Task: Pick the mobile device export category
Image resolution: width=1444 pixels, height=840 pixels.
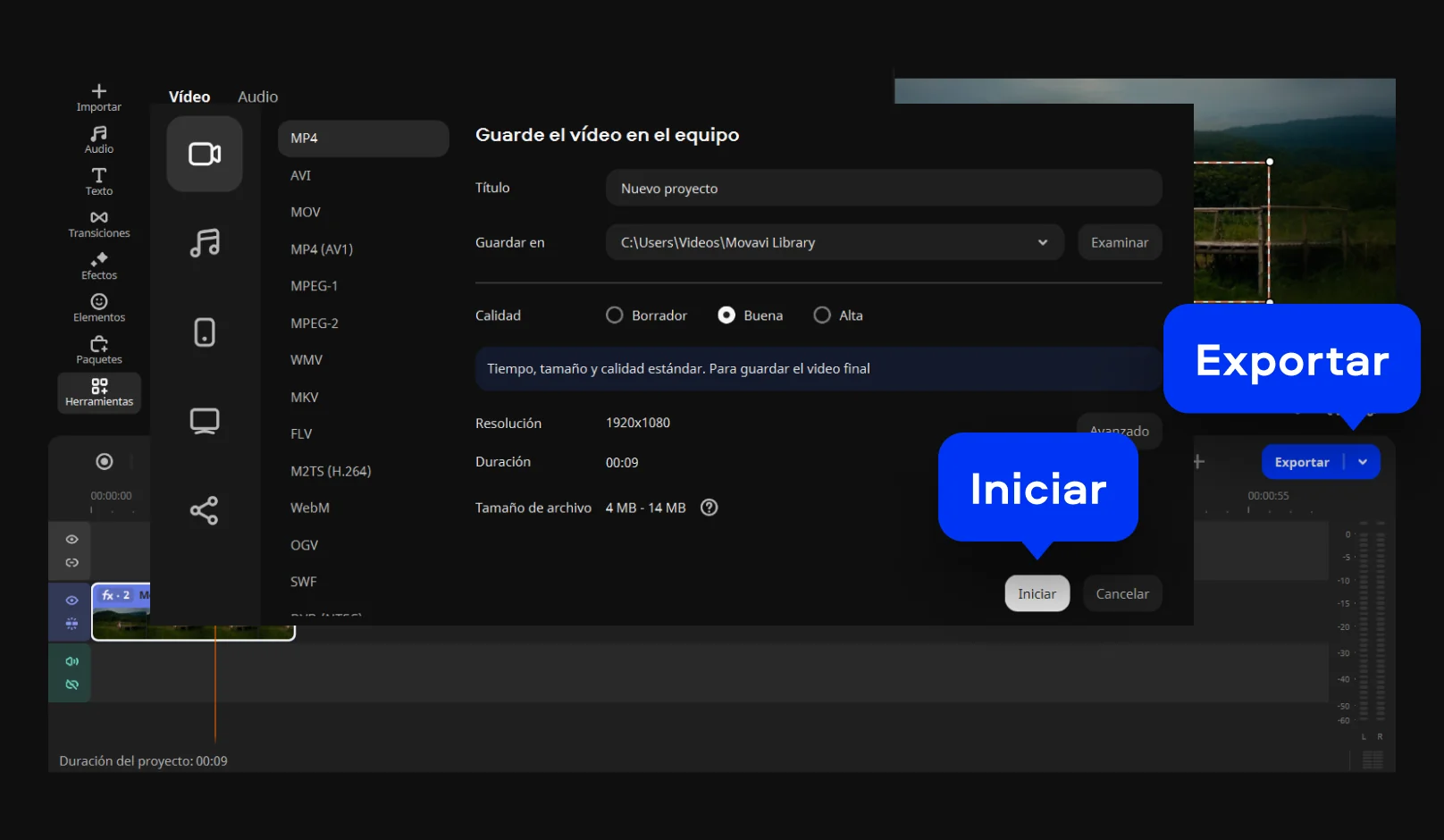Action: 205,332
